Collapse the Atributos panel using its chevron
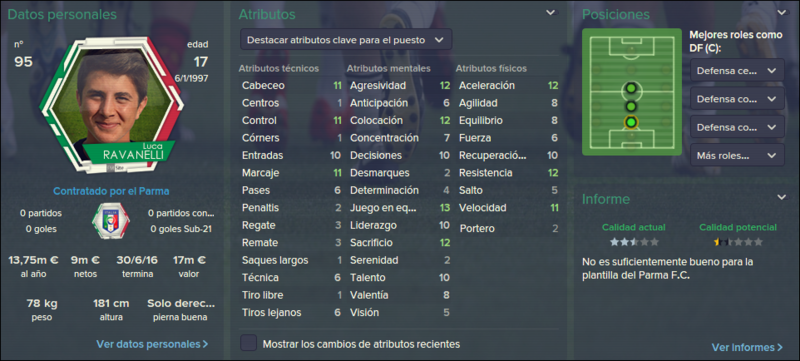 point(551,12)
